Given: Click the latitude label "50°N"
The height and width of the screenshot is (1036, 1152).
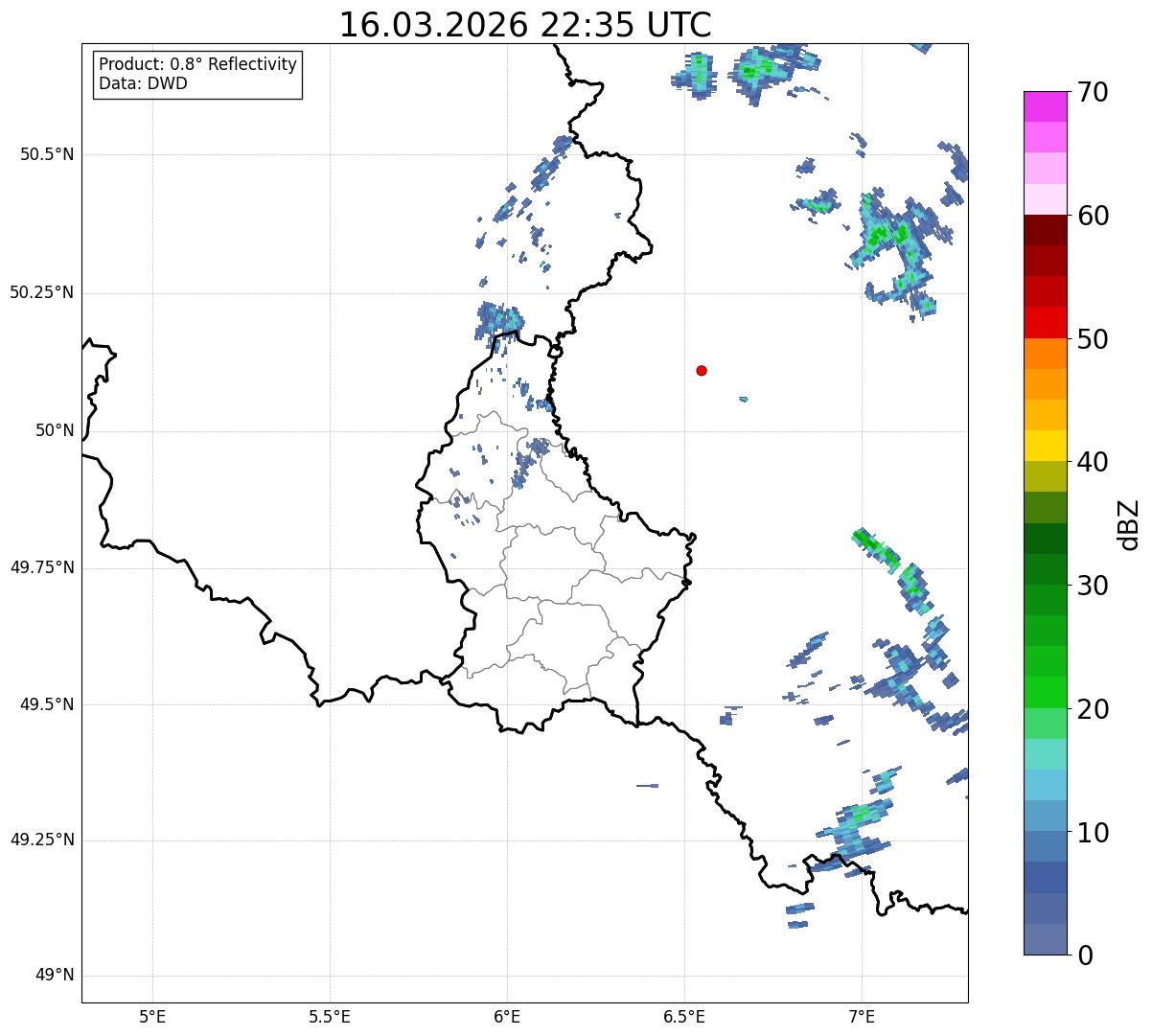Looking at the screenshot, I should [x=55, y=431].
